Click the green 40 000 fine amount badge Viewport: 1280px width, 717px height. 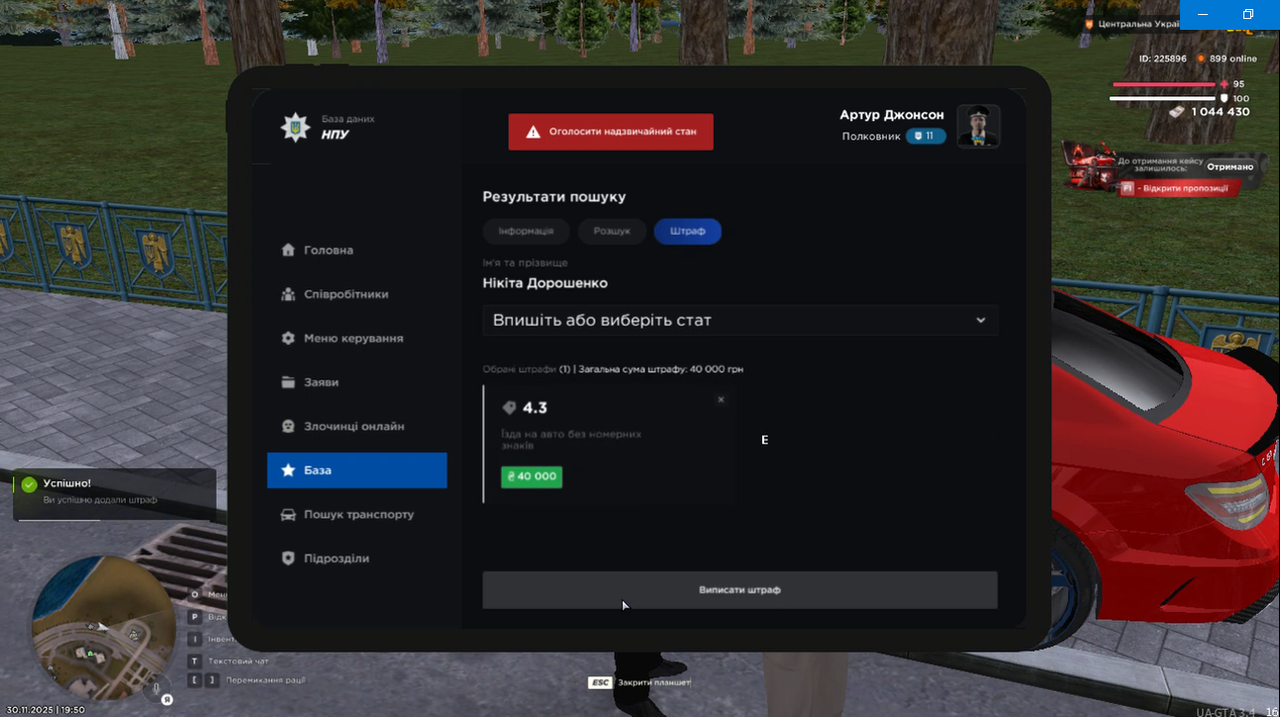click(x=532, y=477)
